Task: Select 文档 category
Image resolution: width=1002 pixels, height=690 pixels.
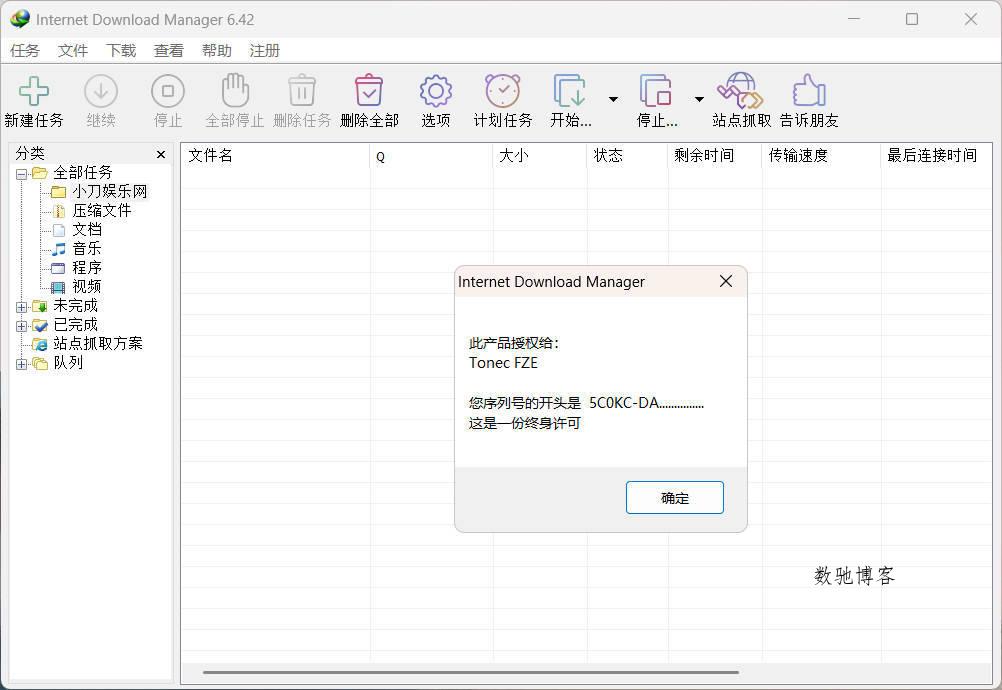Action: tap(86, 229)
